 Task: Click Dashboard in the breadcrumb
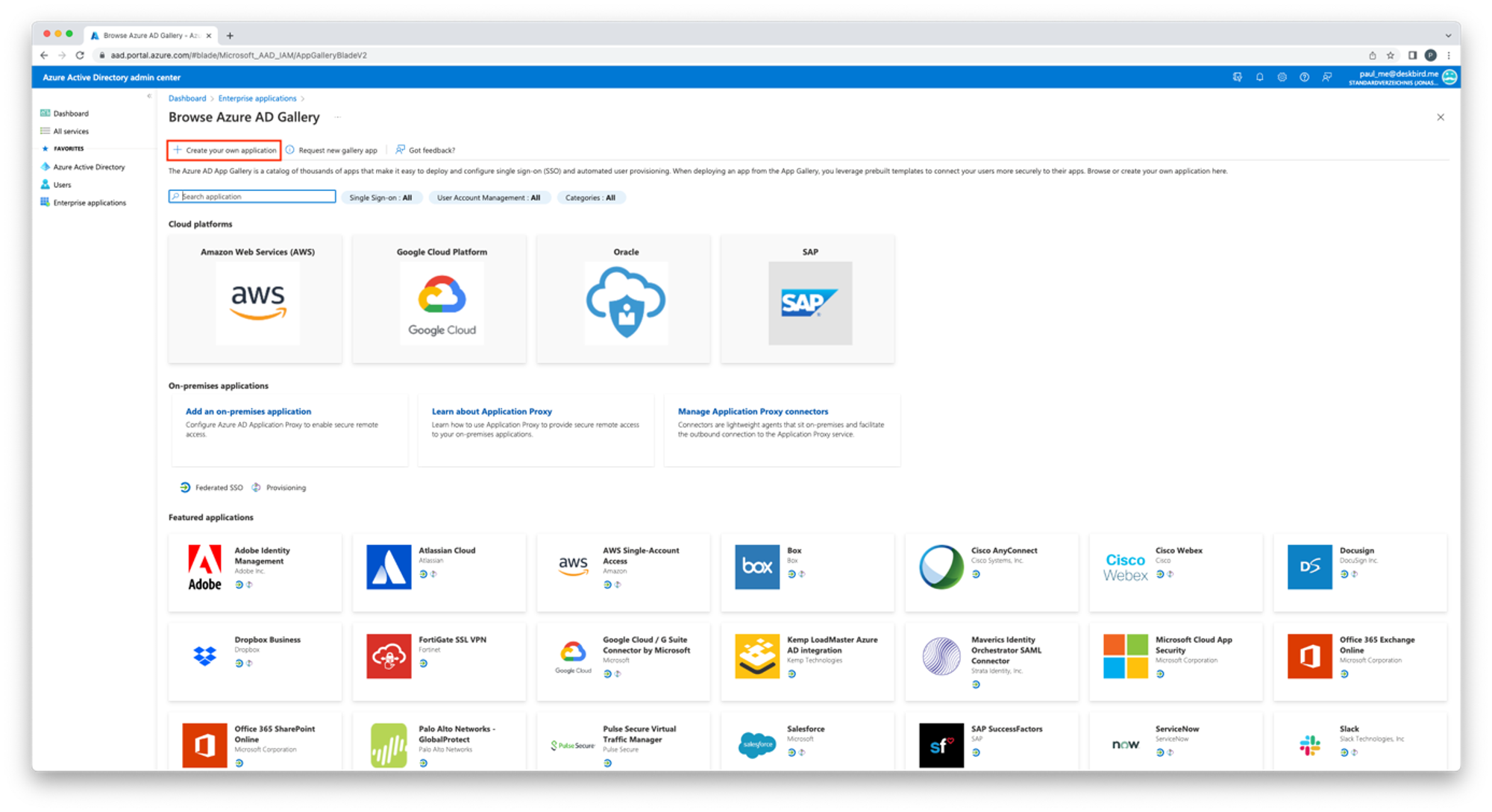[x=186, y=98]
